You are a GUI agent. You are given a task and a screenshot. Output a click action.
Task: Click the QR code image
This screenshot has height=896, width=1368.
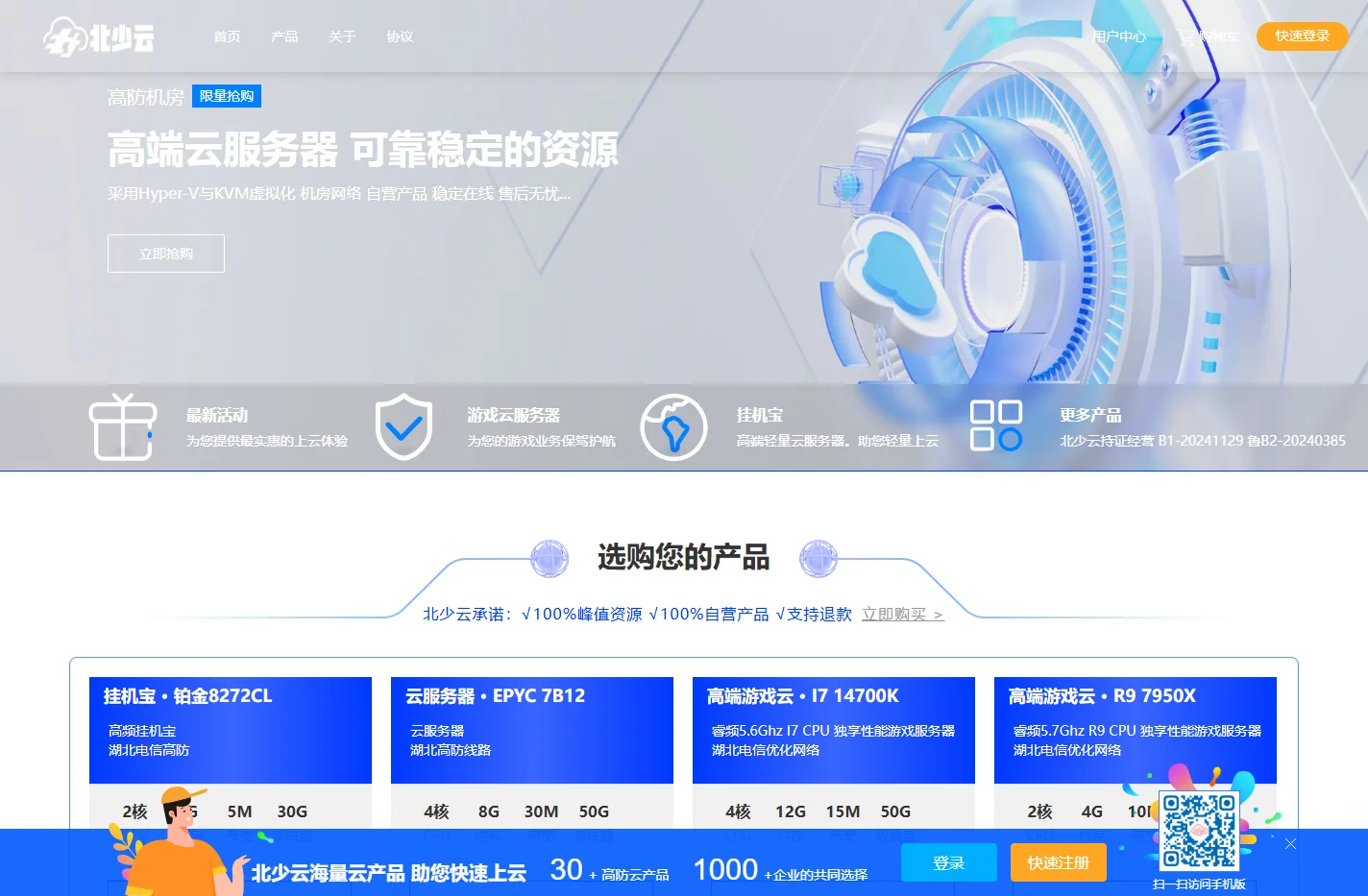(x=1200, y=831)
